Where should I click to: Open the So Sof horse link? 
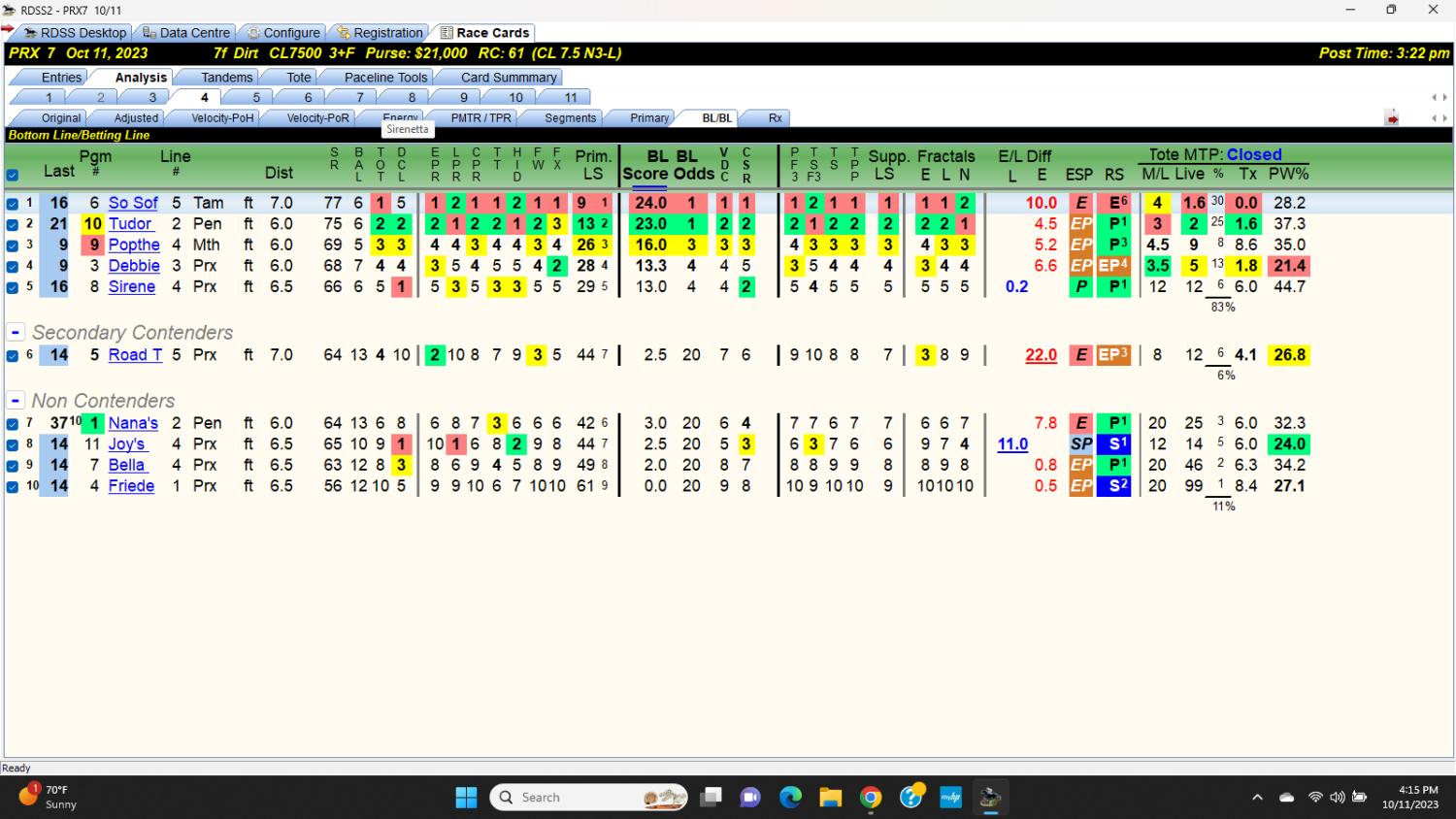coord(133,203)
